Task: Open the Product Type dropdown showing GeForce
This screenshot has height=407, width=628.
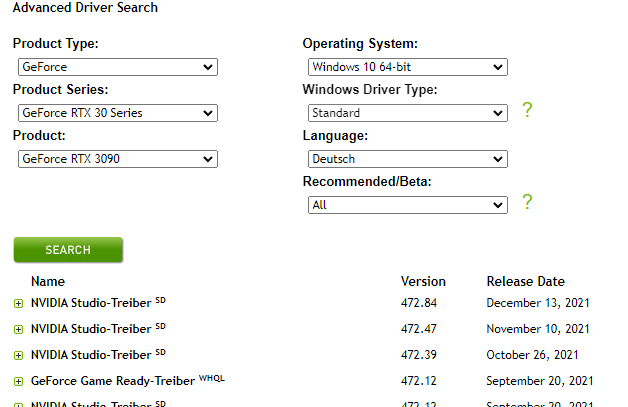Action: pyautogui.click(x=118, y=67)
